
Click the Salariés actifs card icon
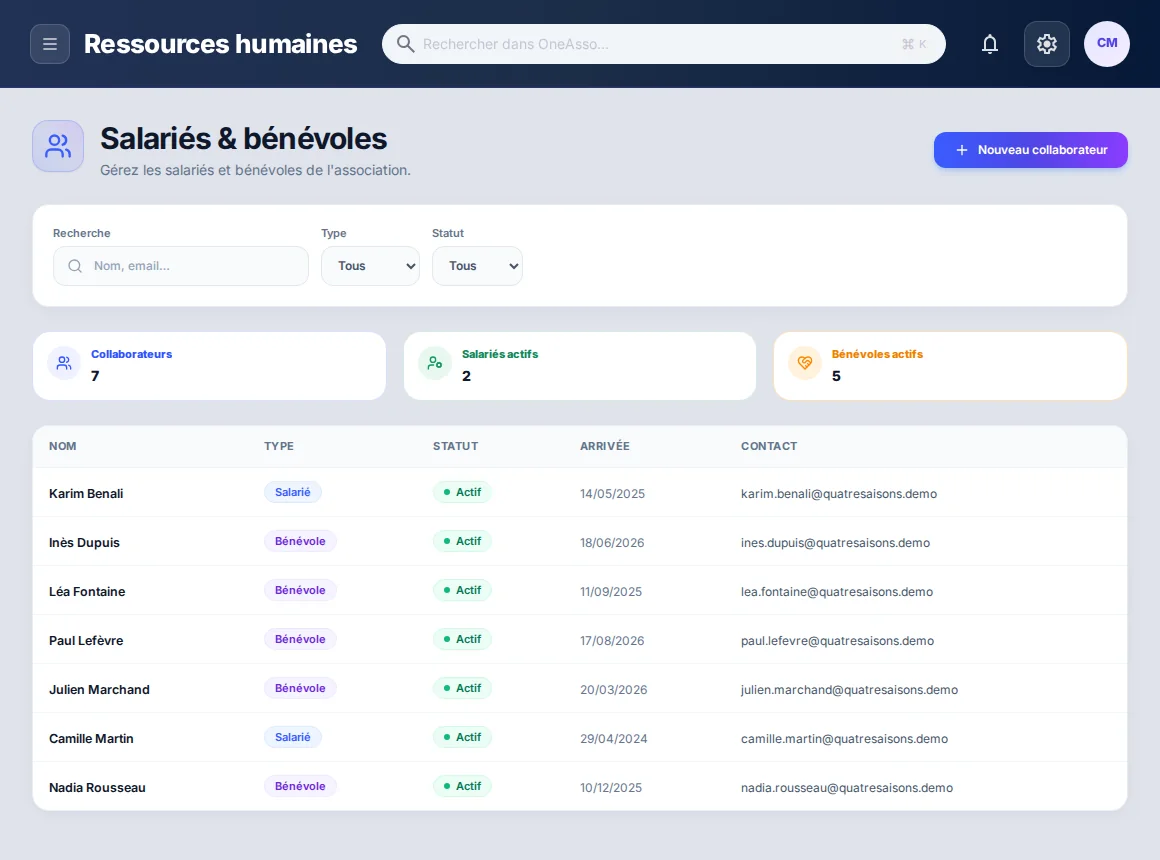435,363
